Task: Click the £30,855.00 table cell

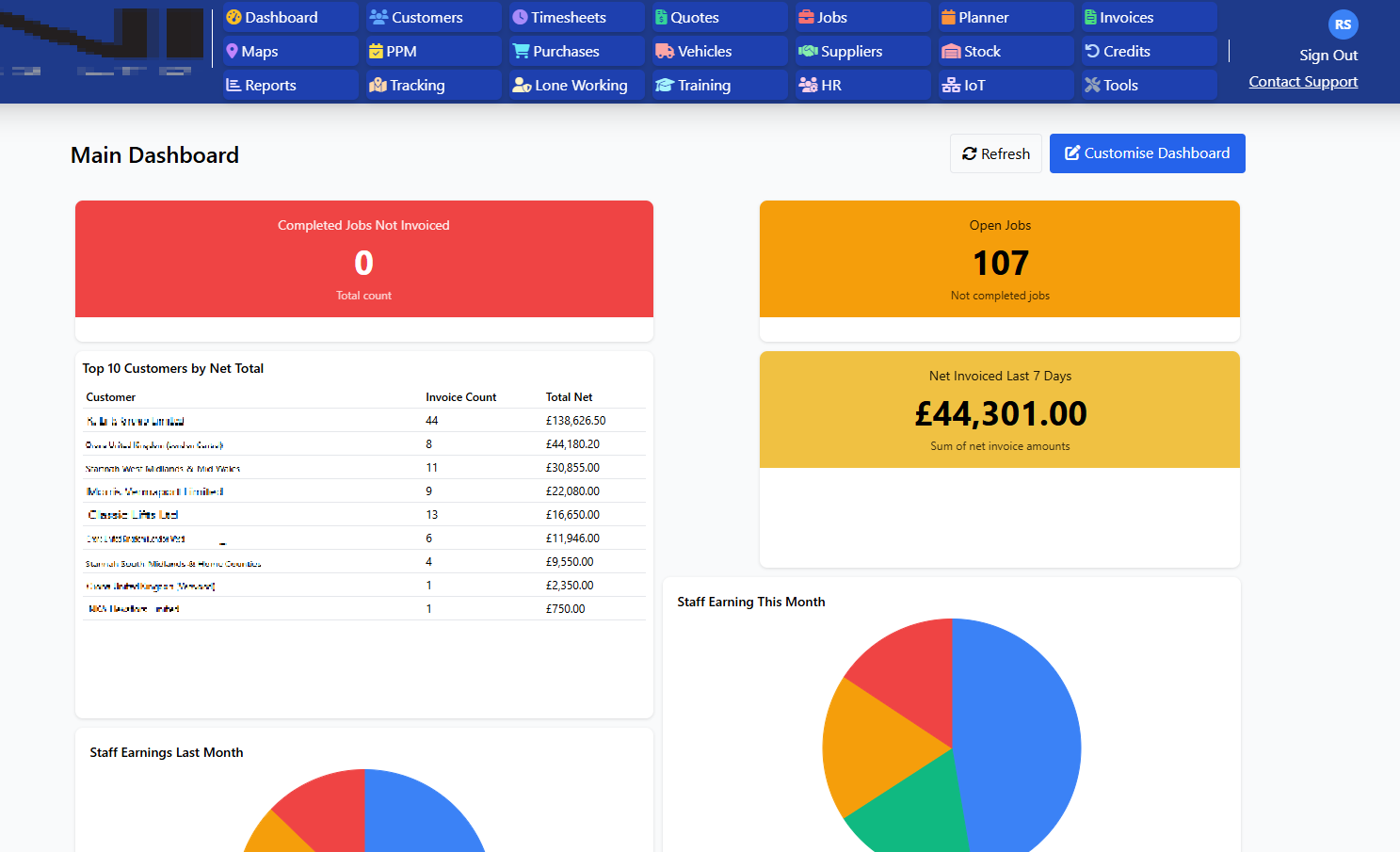Action: (x=572, y=468)
